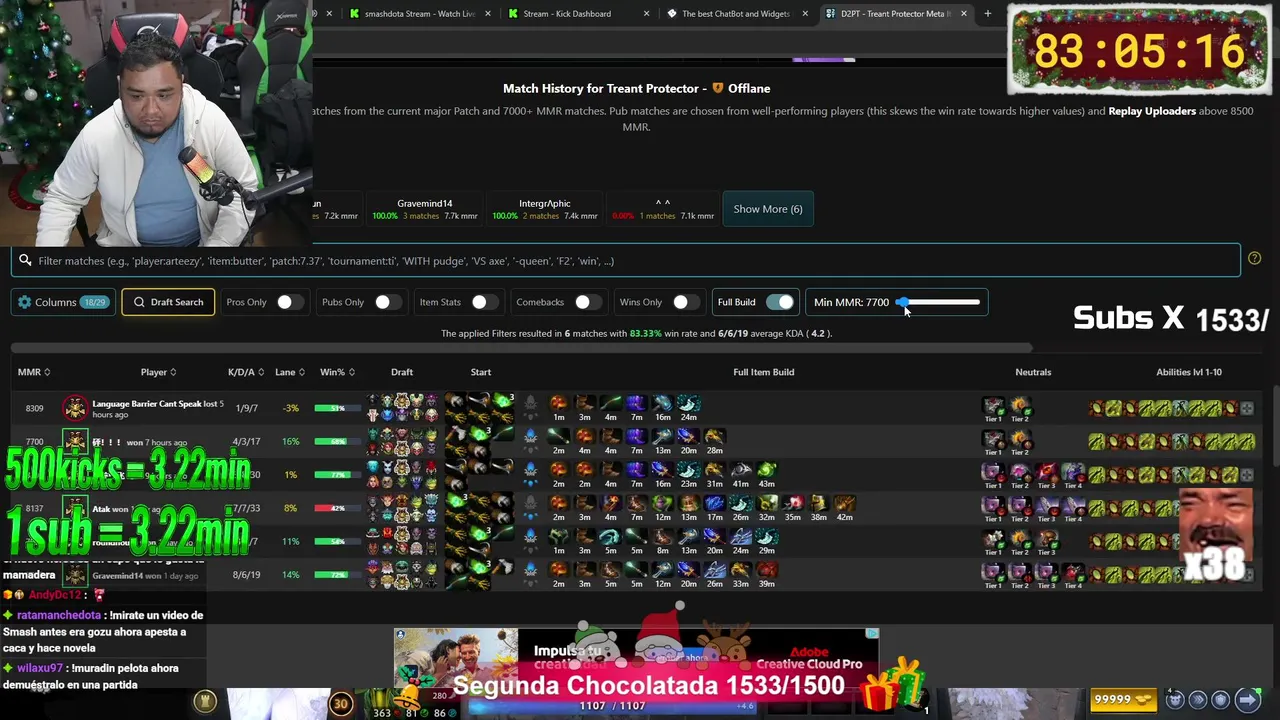Click the Show More (6) button

[x=768, y=209]
